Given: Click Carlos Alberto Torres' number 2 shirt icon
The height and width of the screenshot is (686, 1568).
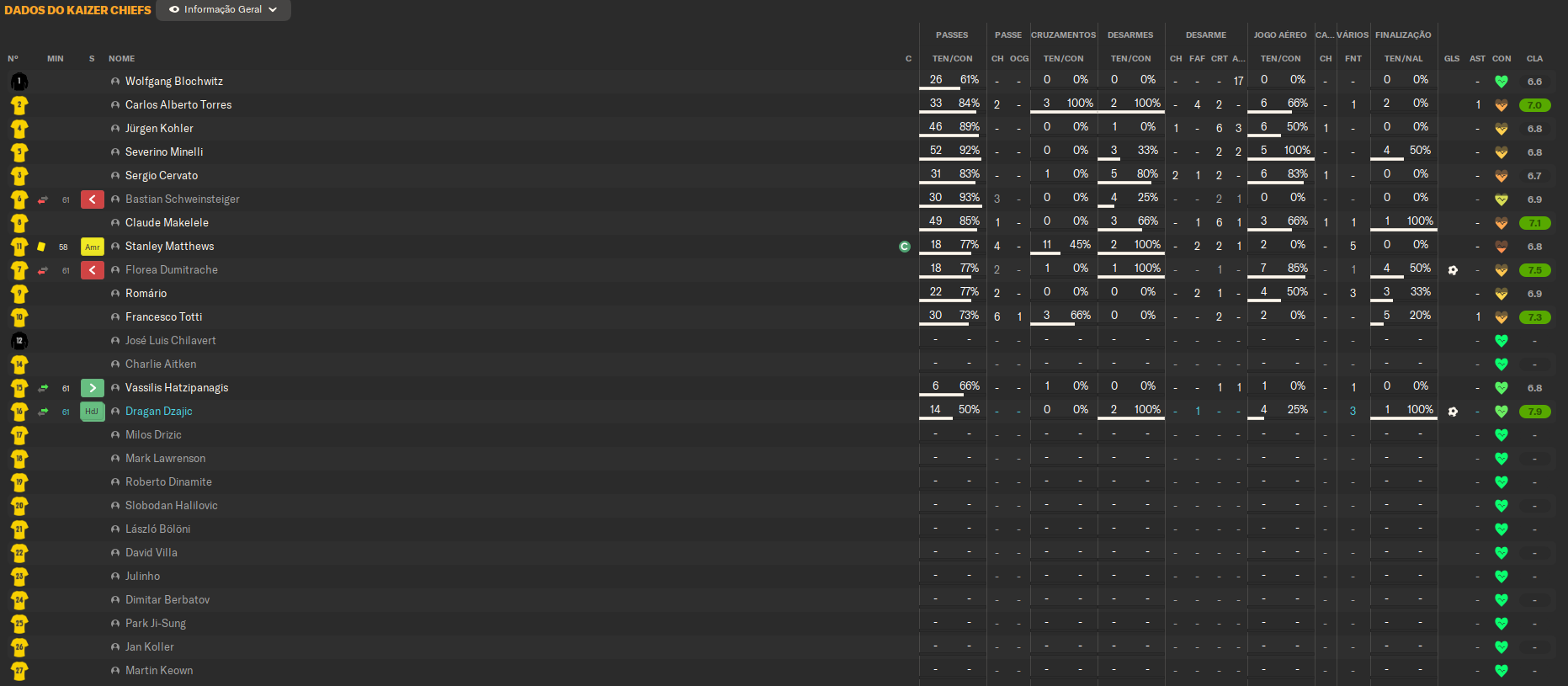Looking at the screenshot, I should (19, 105).
